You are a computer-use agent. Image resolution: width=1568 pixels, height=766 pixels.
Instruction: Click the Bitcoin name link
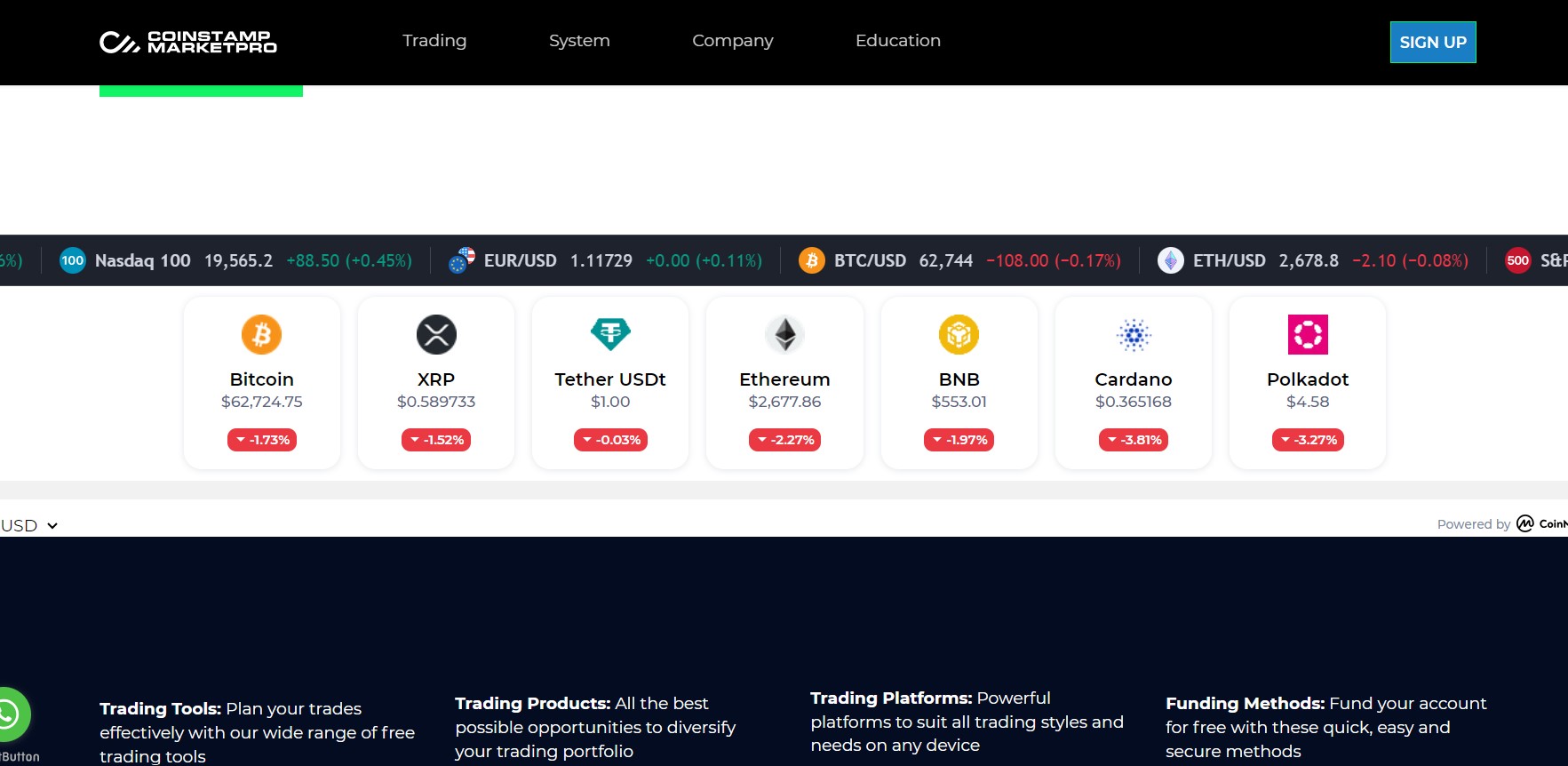(x=261, y=379)
